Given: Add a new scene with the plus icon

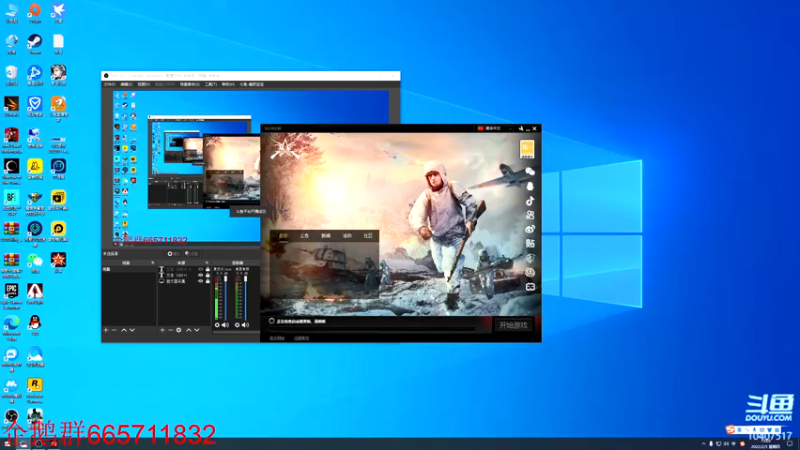Looking at the screenshot, I should point(106,330).
